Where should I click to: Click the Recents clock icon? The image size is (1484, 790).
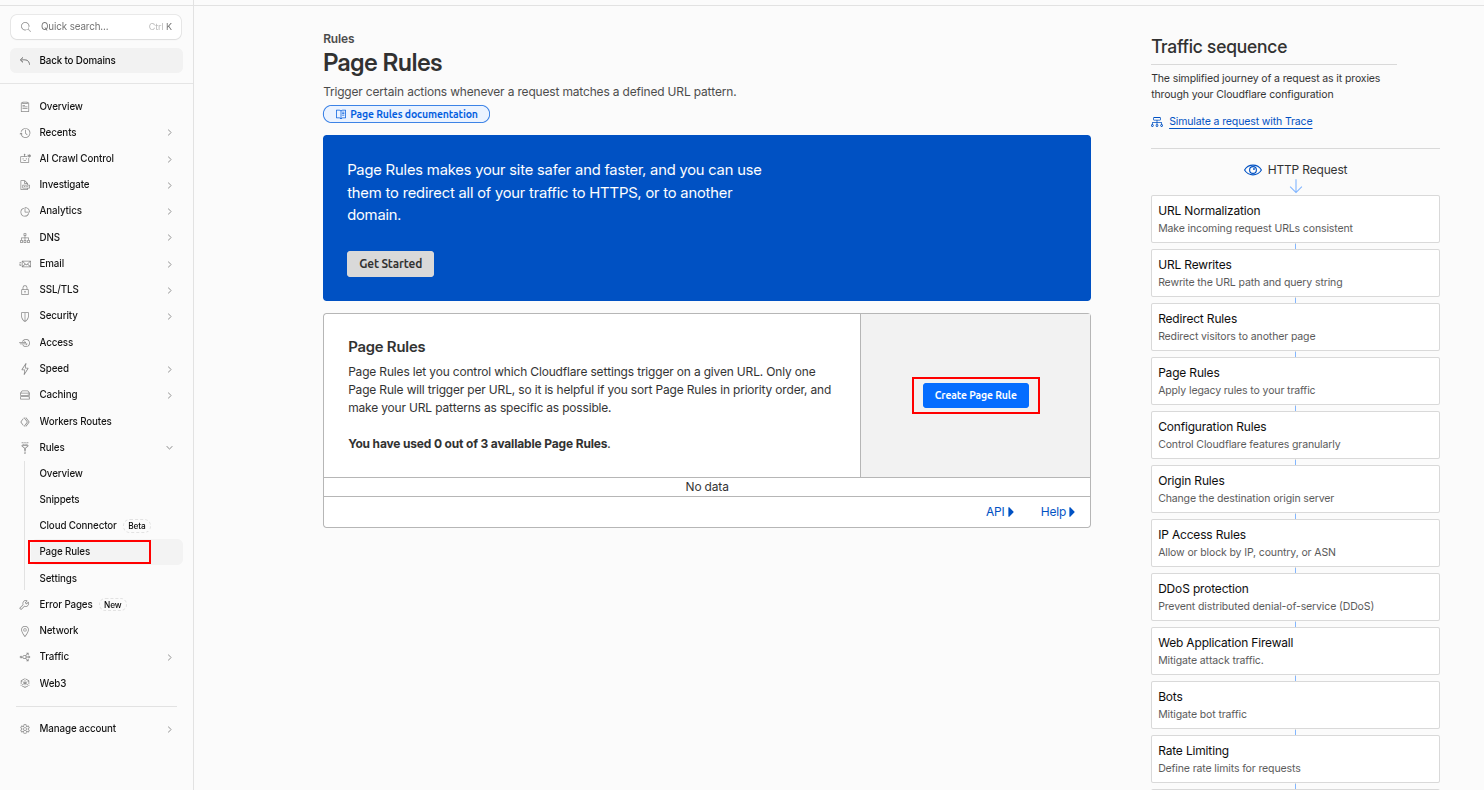pos(25,132)
